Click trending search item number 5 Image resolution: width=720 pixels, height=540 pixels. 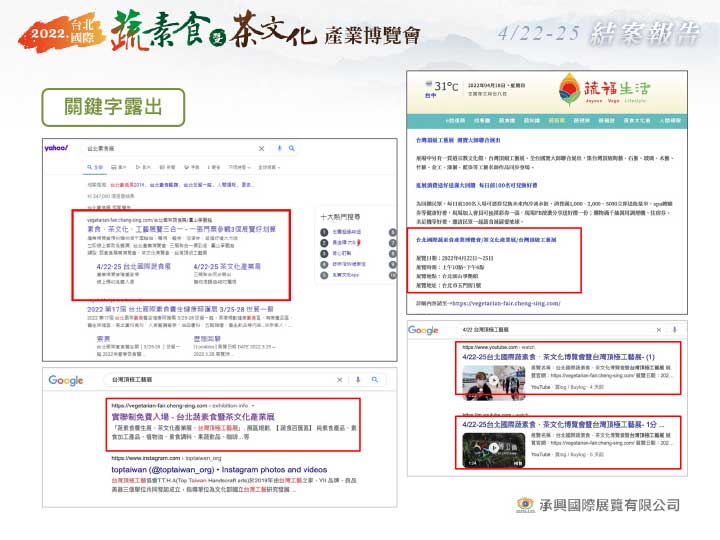[x=339, y=275]
